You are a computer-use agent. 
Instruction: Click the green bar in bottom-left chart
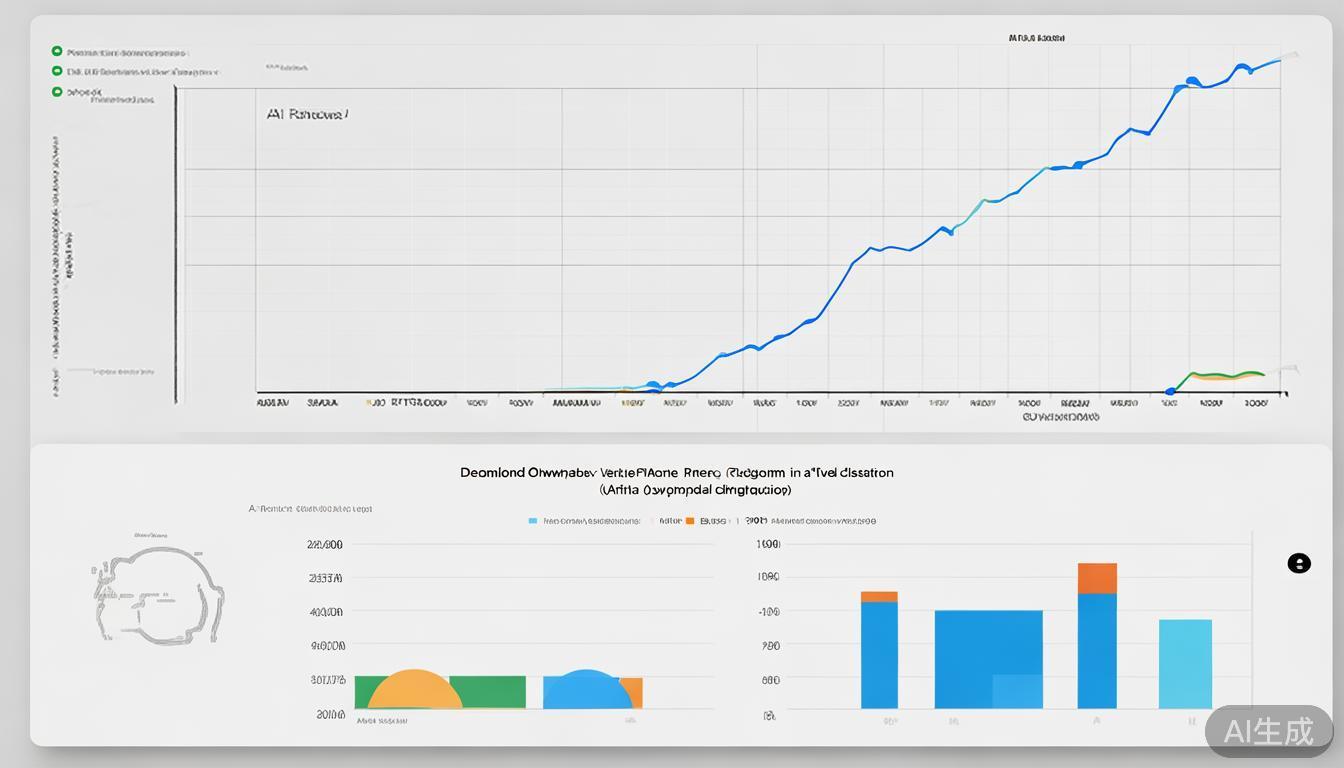(488, 691)
